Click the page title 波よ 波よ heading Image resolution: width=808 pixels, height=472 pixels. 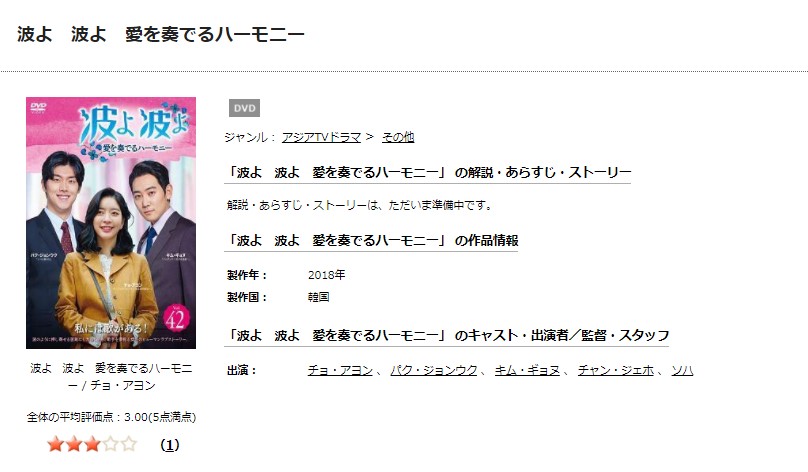coord(160,34)
